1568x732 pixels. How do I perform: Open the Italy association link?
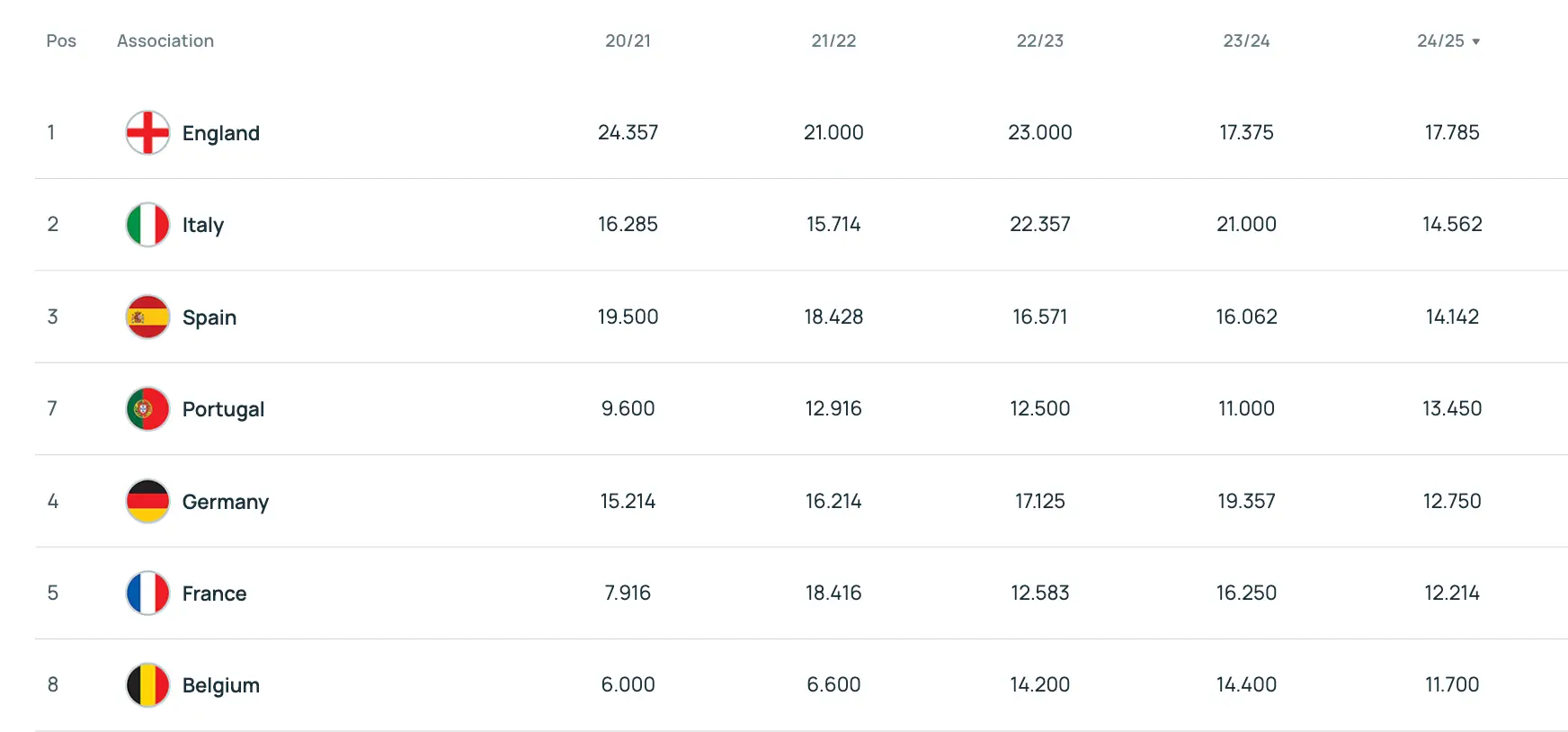[x=202, y=225]
